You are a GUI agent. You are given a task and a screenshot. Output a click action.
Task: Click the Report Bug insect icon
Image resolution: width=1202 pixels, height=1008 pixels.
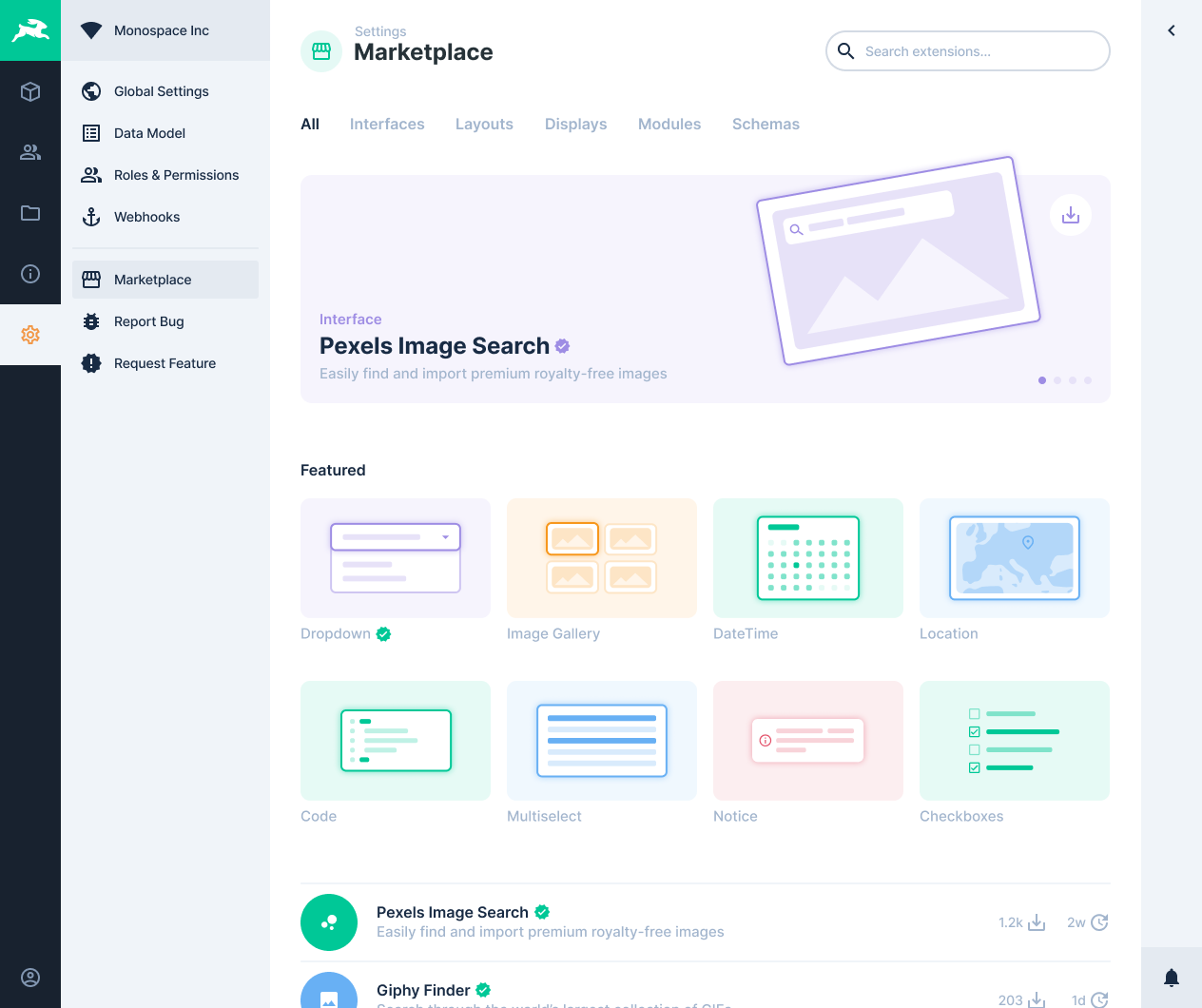pyautogui.click(x=91, y=321)
